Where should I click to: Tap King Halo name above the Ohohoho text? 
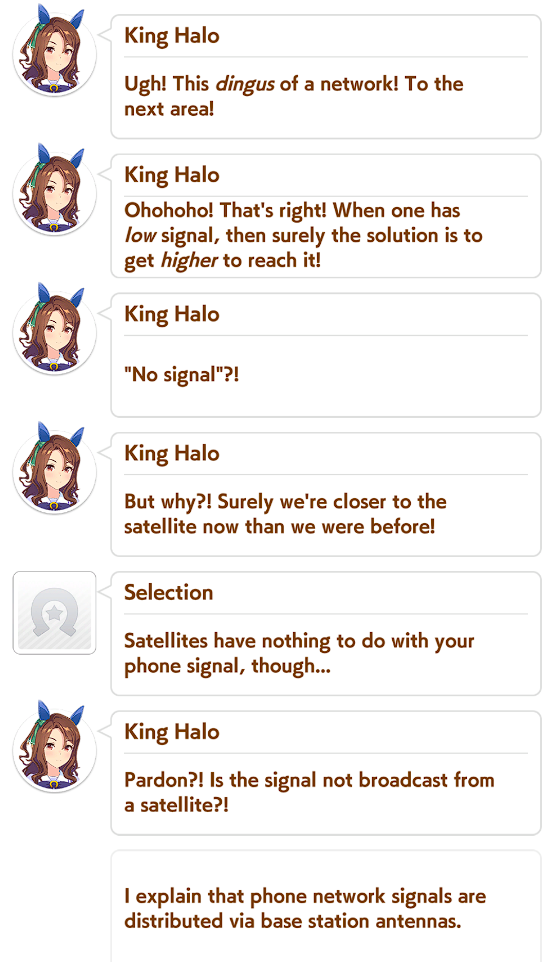(172, 175)
